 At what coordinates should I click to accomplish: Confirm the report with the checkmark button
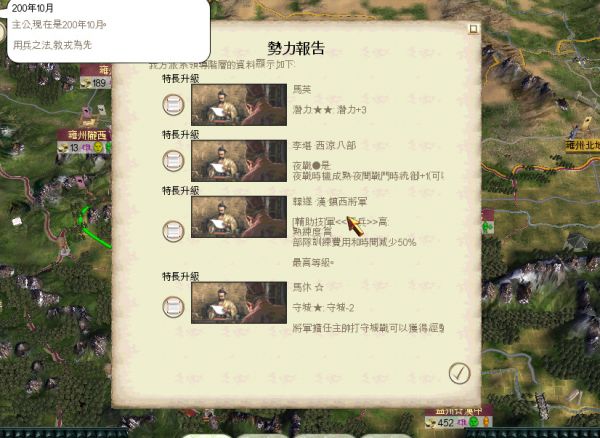pyautogui.click(x=459, y=373)
